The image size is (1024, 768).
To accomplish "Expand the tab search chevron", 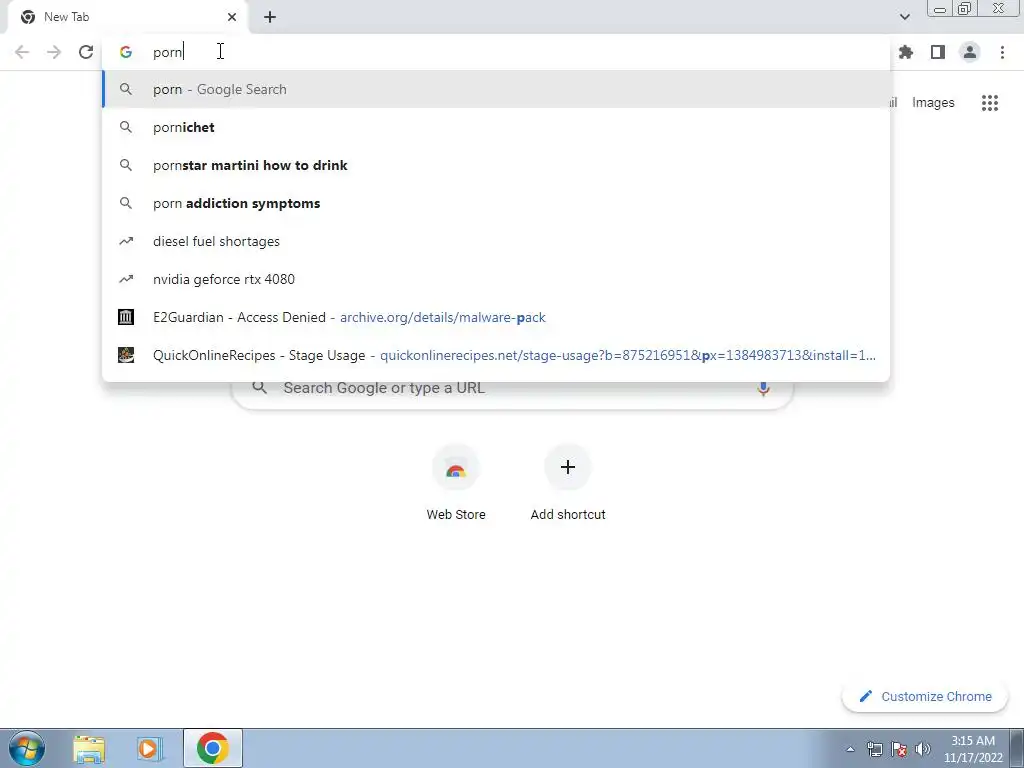I will [x=904, y=17].
